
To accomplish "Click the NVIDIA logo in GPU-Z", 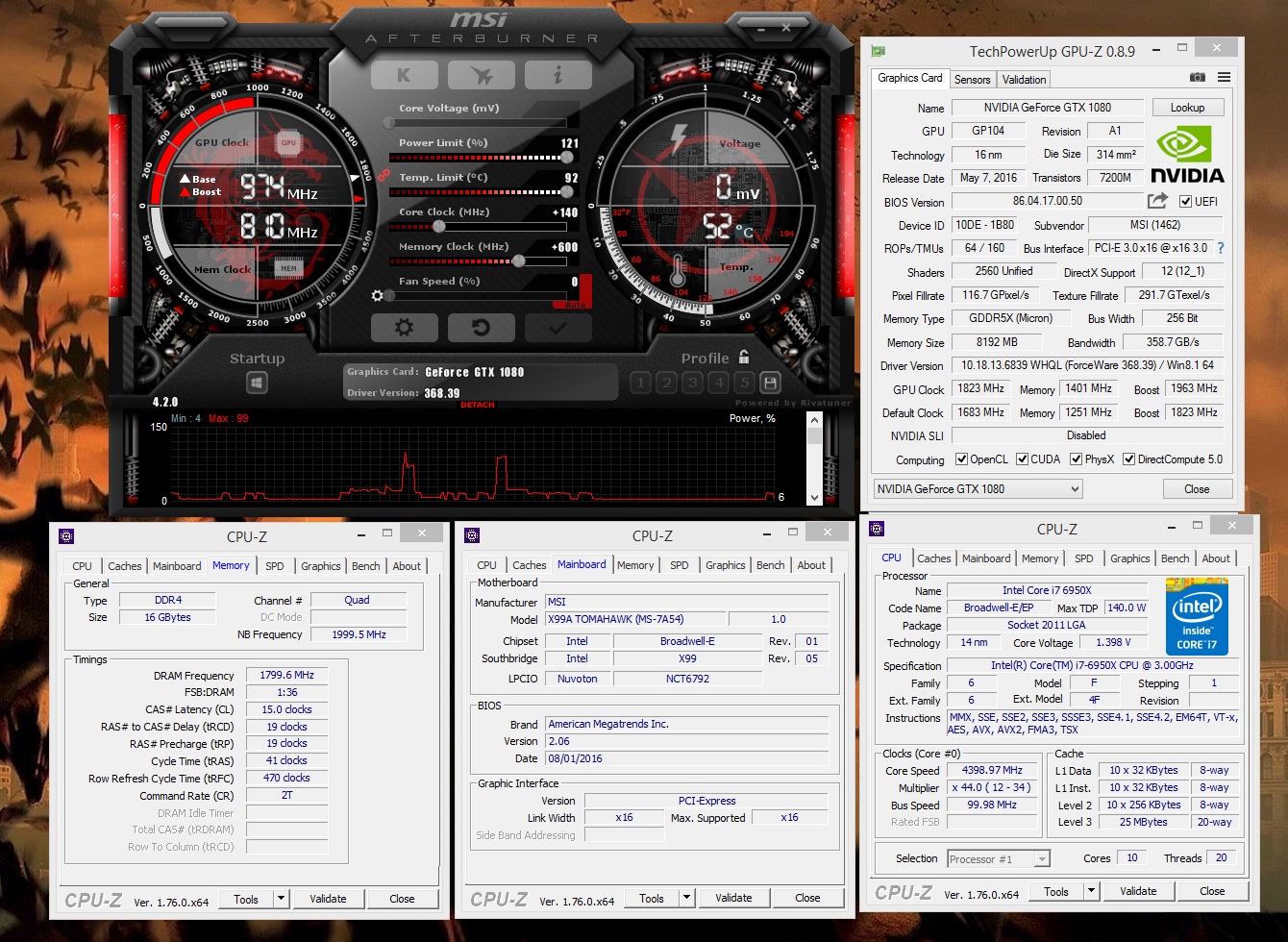I will click(1187, 154).
